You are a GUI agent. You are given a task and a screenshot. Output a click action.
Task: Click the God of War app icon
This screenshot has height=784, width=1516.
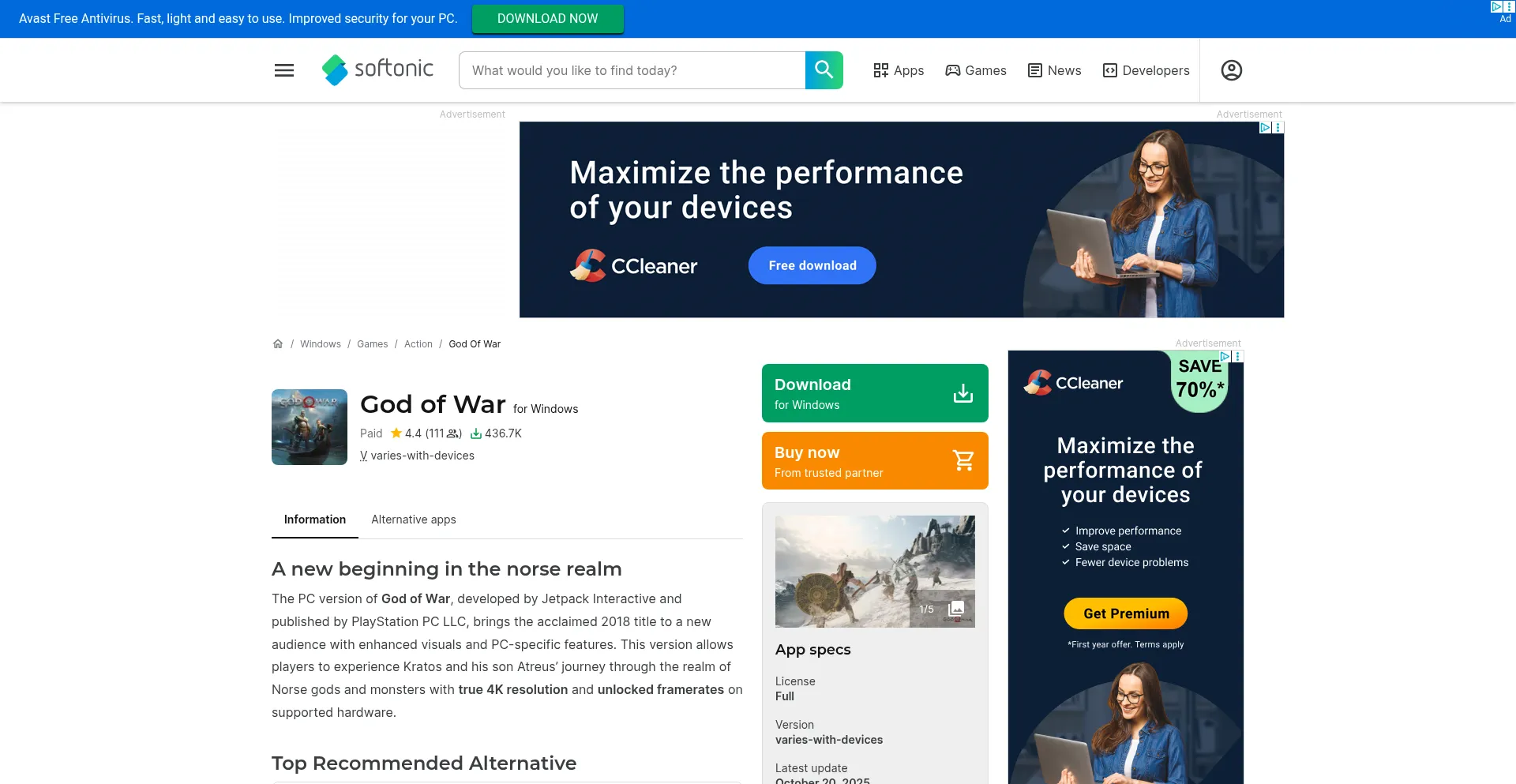tap(310, 427)
